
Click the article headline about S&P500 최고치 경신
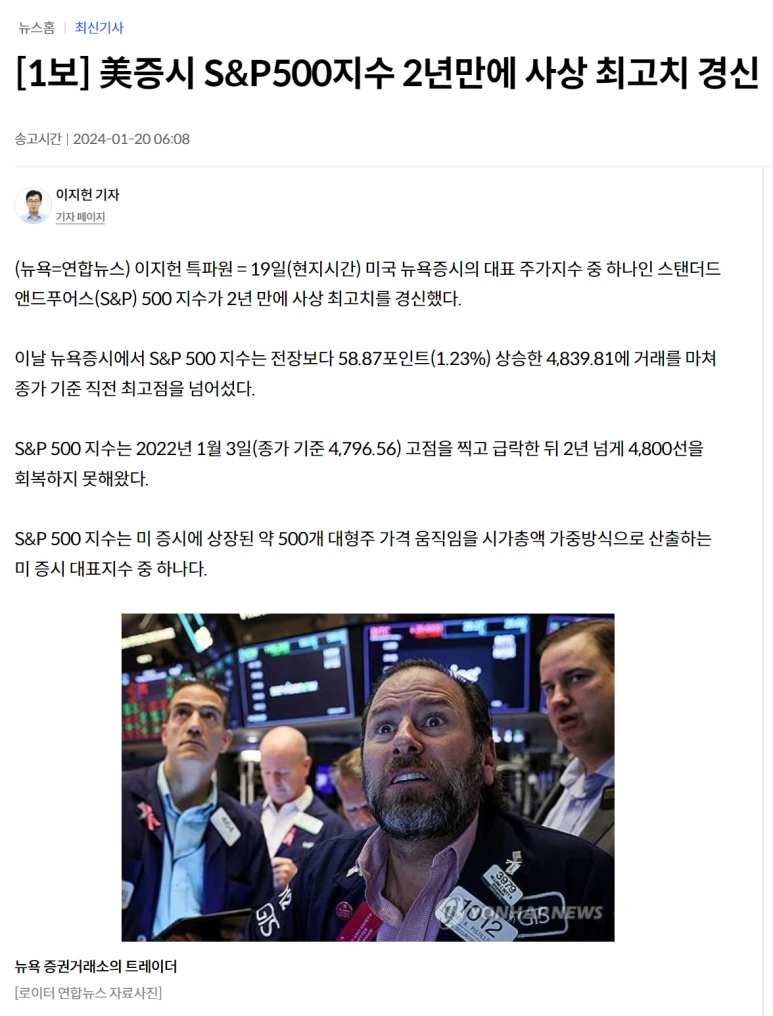coord(386,73)
